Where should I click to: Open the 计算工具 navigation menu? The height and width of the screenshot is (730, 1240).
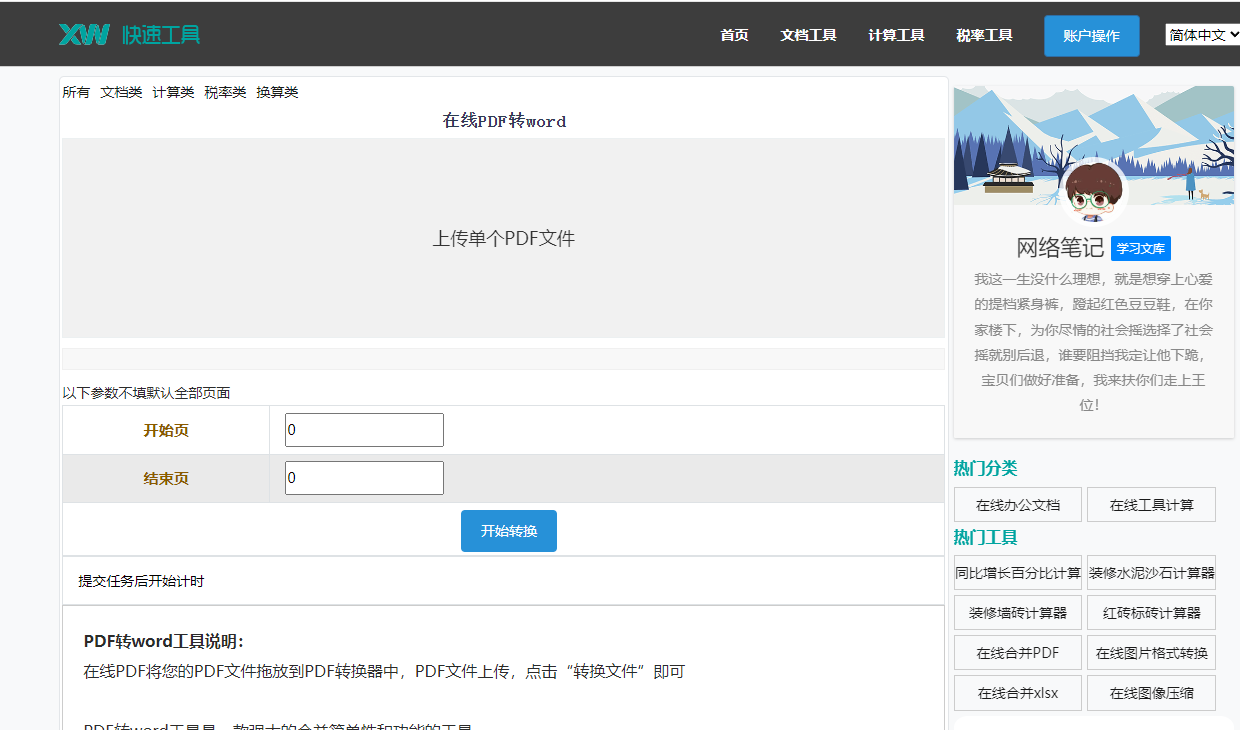pyautogui.click(x=896, y=35)
